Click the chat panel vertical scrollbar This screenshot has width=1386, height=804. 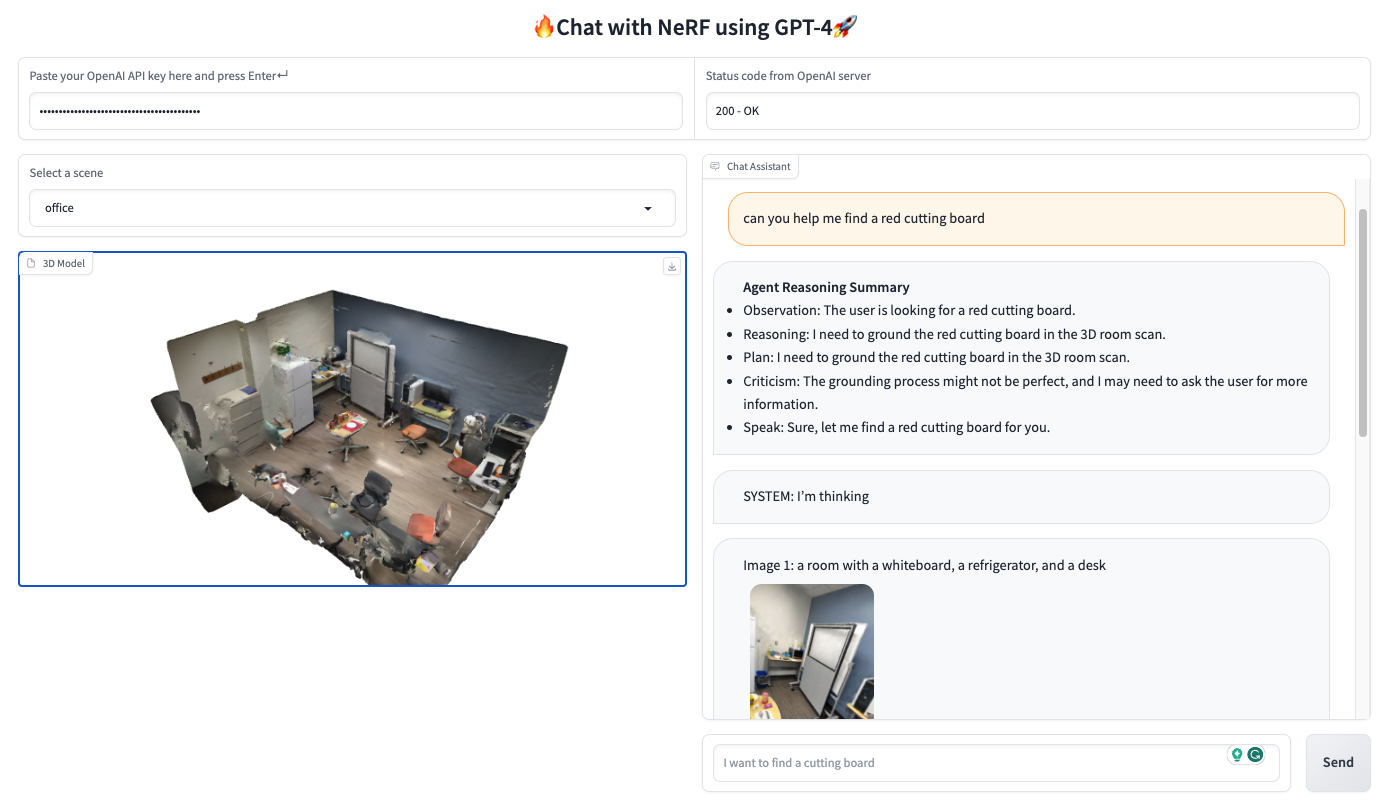1363,323
